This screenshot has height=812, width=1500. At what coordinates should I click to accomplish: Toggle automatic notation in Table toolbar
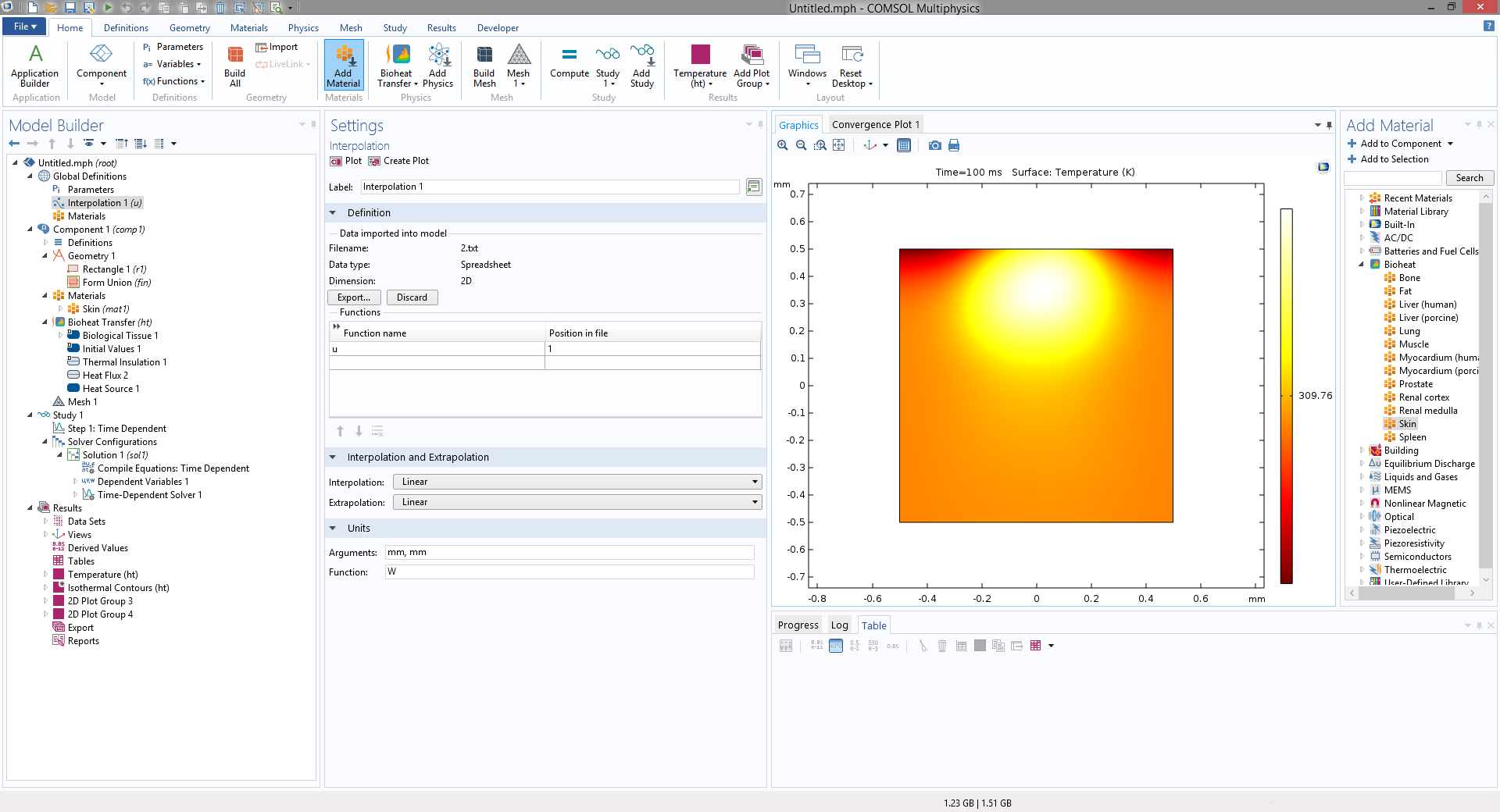point(836,646)
